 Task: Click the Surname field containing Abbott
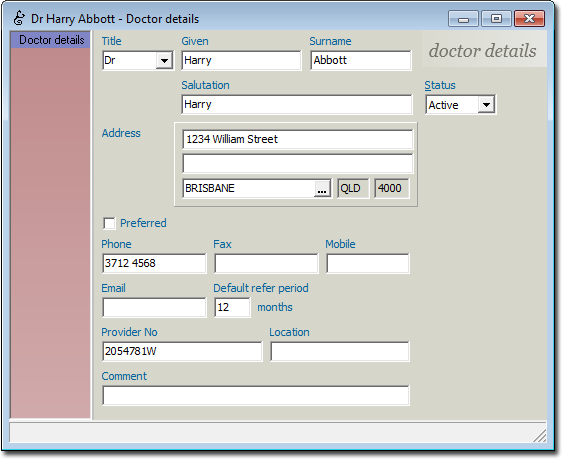[361, 61]
